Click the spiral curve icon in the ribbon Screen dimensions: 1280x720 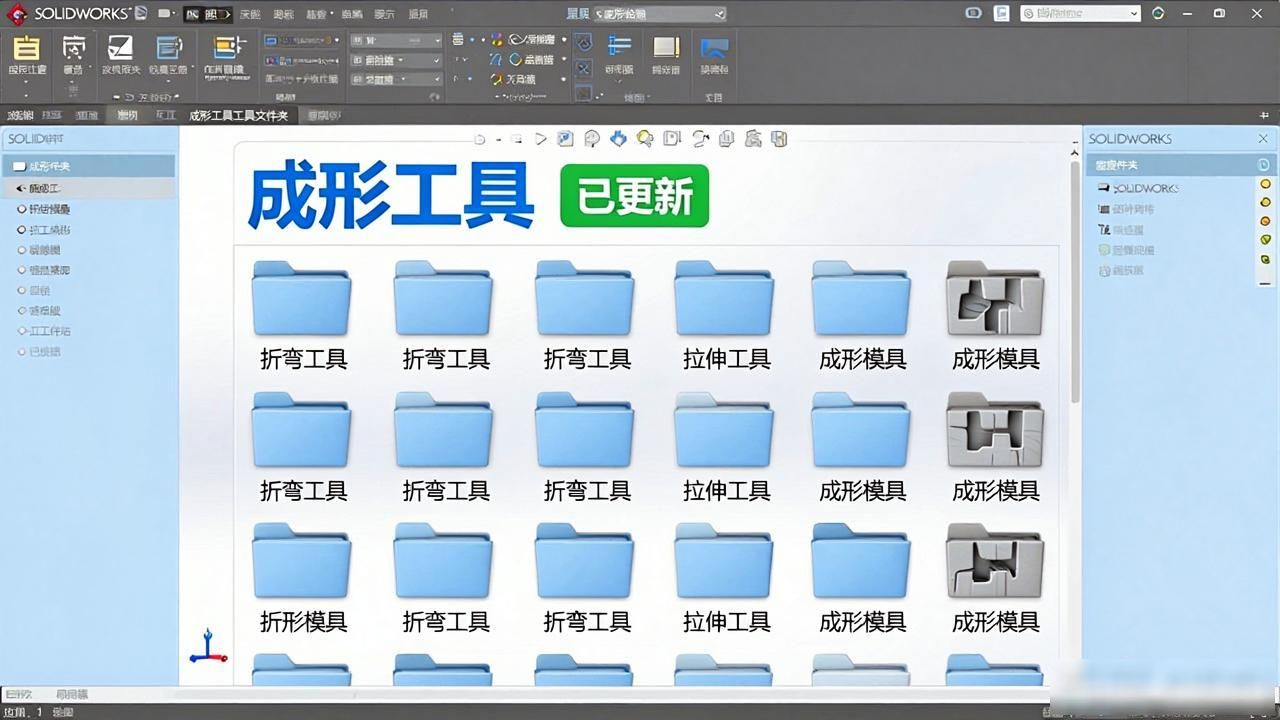(x=518, y=39)
